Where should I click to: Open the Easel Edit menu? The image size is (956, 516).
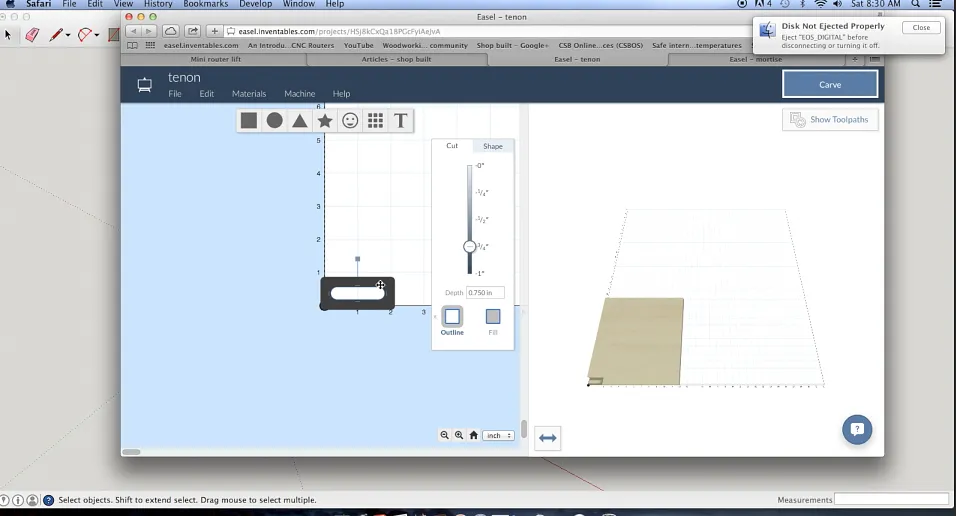[207, 94]
